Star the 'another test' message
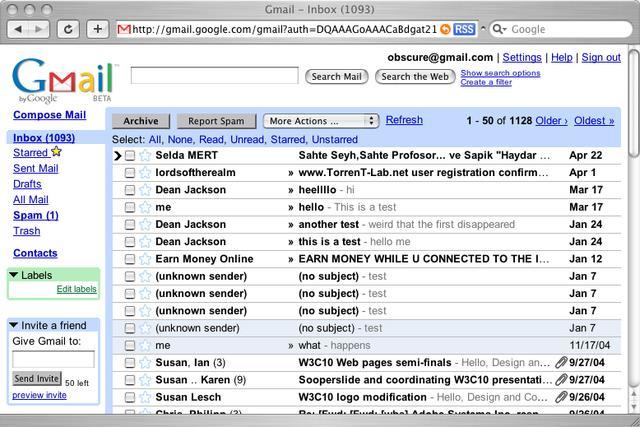The width and height of the screenshot is (640, 427). (145, 225)
